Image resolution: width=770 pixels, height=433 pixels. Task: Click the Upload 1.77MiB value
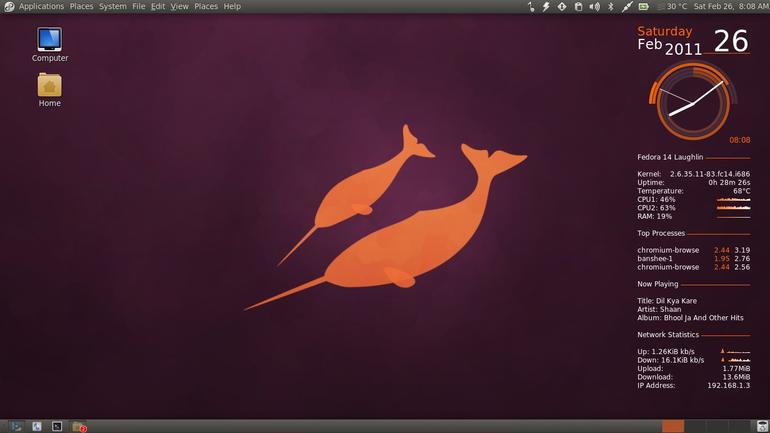click(736, 368)
